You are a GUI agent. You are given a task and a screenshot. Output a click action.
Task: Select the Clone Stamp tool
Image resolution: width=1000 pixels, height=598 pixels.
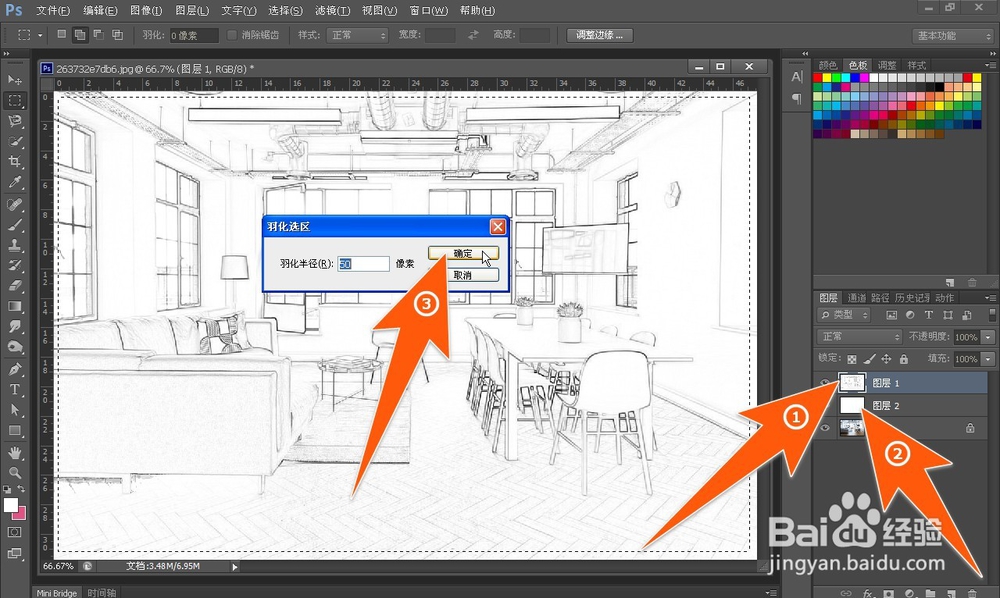(x=15, y=245)
